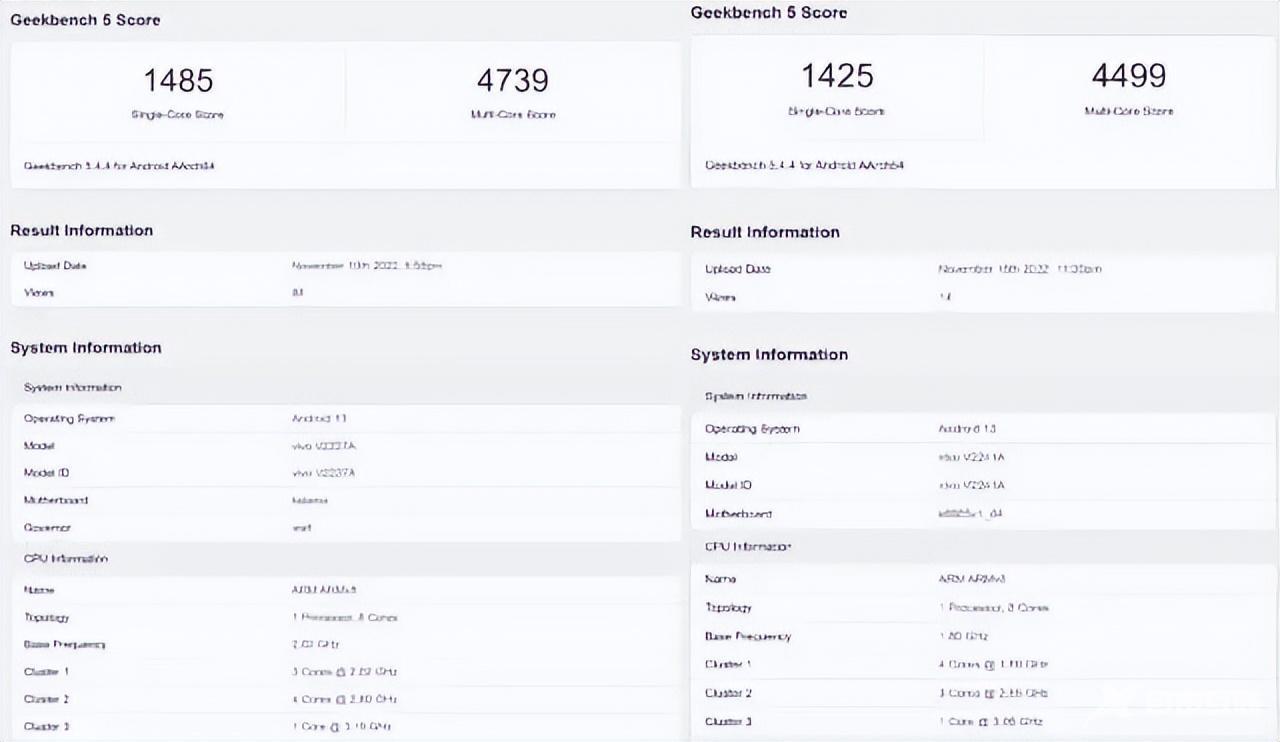Screen dimensions: 1280x742
Task: Select the Upload Date label in the 1425 result
Action: point(738,269)
